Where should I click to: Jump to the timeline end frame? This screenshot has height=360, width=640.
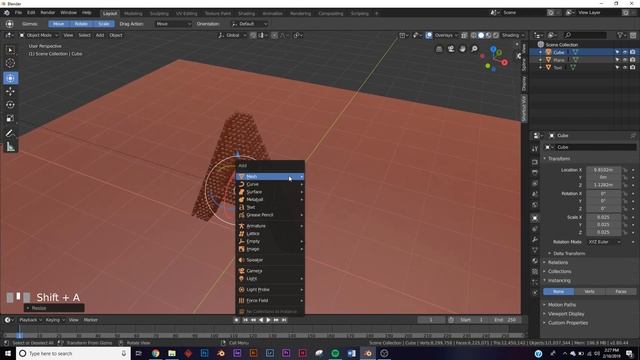click(x=284, y=320)
